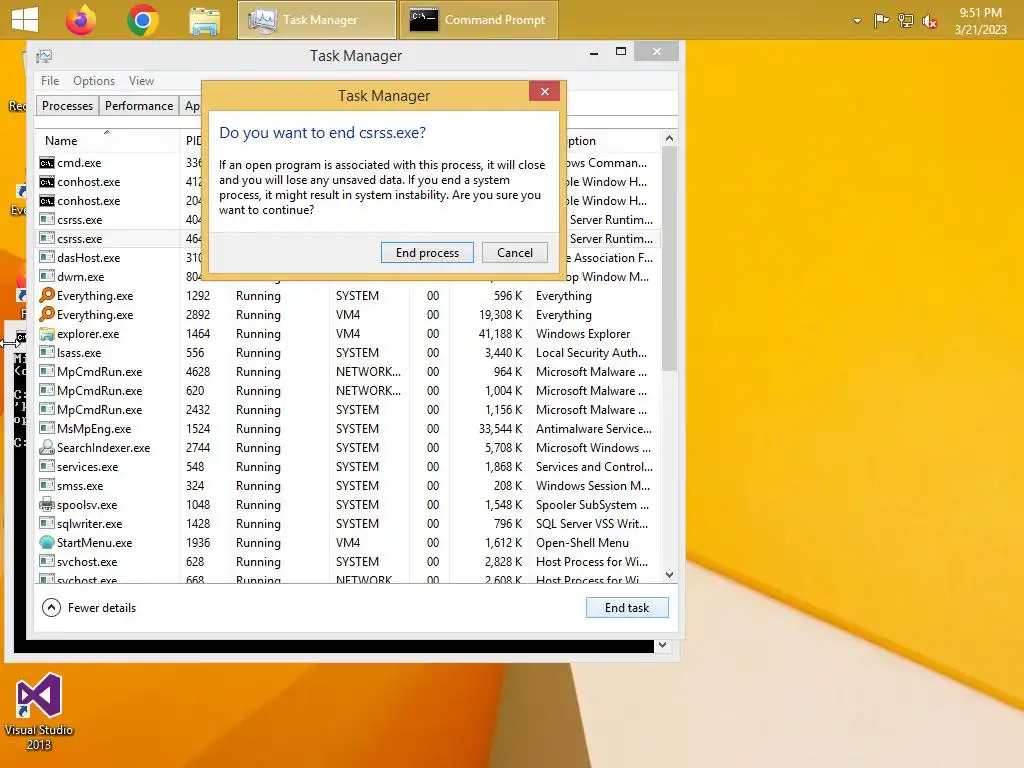This screenshot has height=768, width=1024.
Task: Click the Action Center flag icon
Action: coord(881,21)
